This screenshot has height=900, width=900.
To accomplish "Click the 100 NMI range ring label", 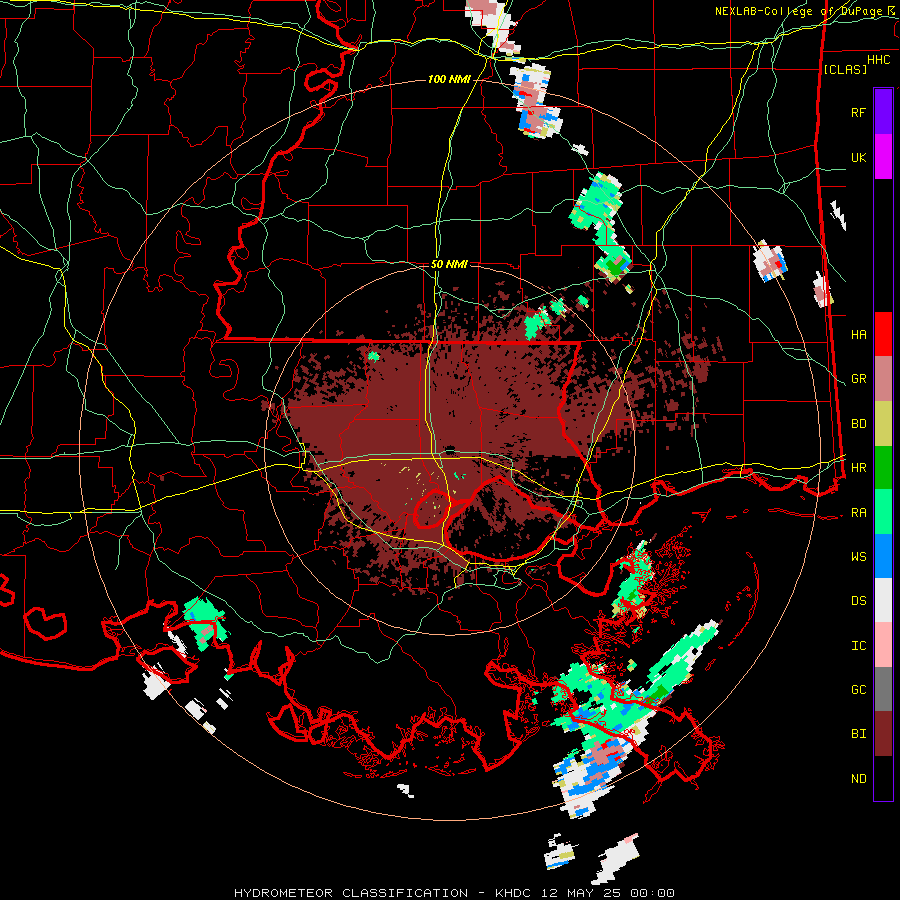I will click(x=449, y=79).
